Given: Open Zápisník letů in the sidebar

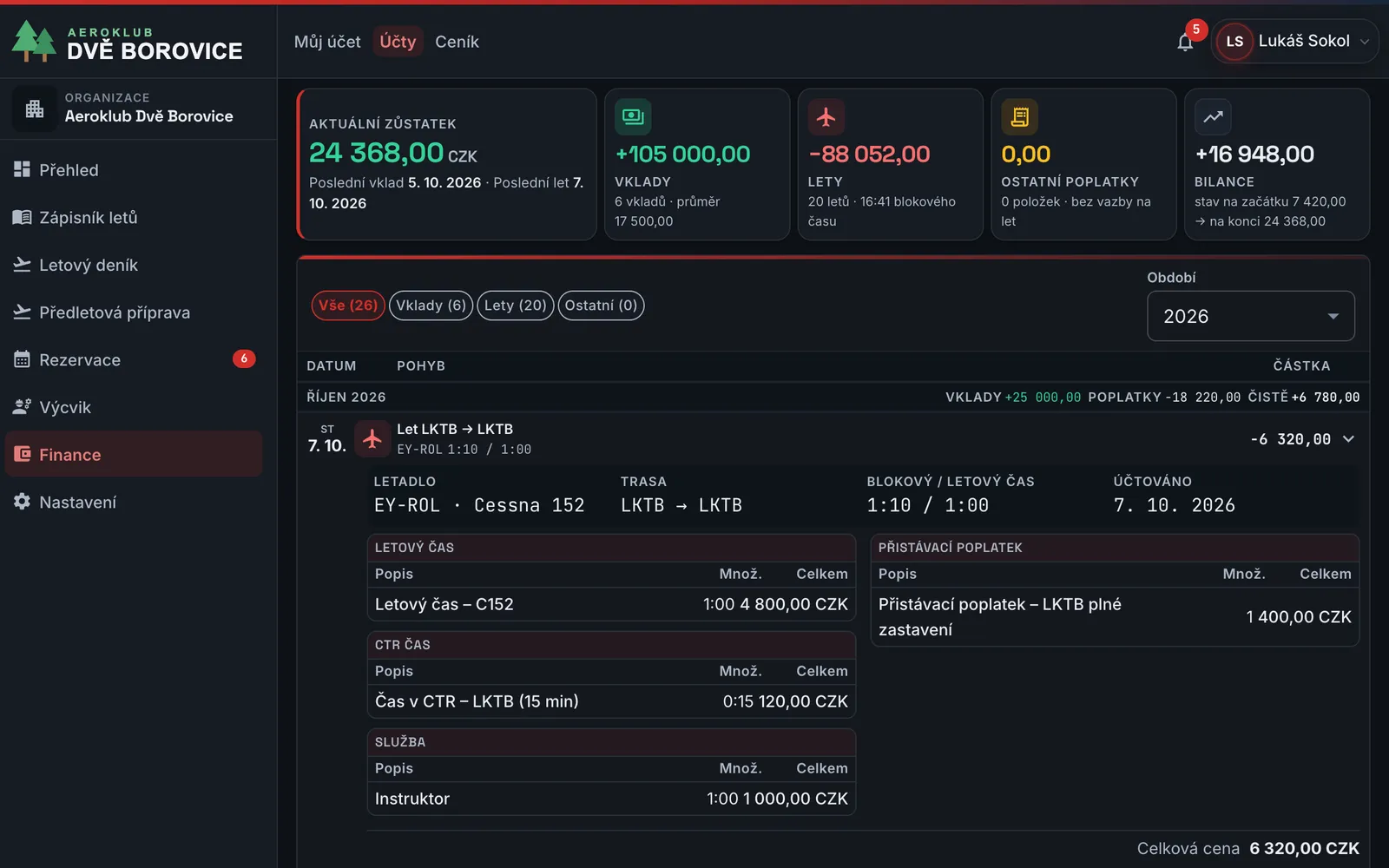Looking at the screenshot, I should [x=134, y=217].
